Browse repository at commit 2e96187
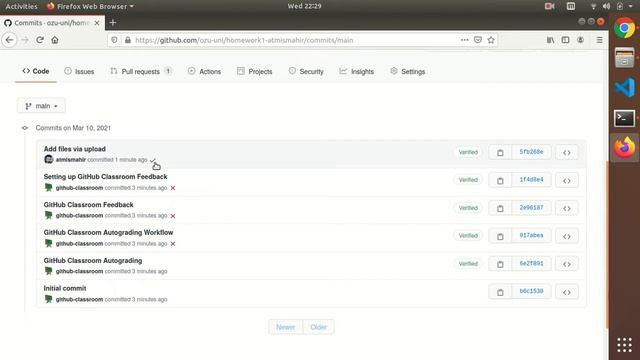This screenshot has height=360, width=640. click(567, 209)
